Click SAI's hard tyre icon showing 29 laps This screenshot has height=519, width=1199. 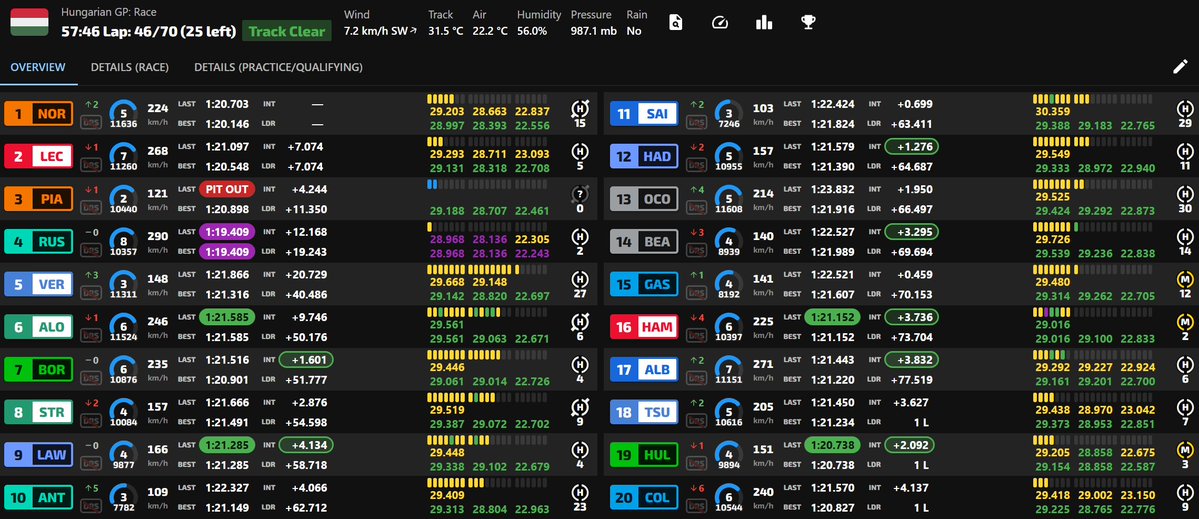pos(1185,109)
